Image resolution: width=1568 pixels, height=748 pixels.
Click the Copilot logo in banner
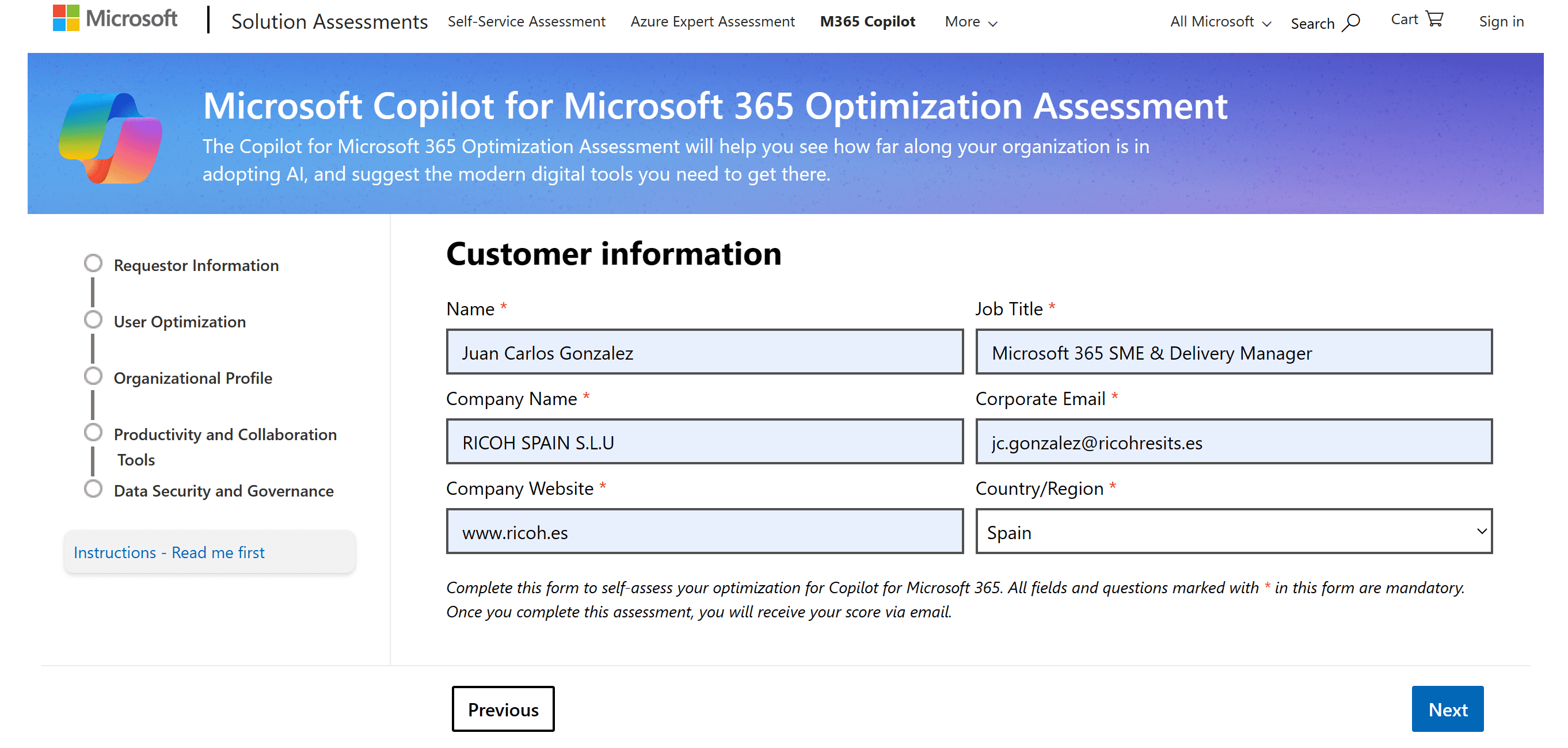pyautogui.click(x=110, y=139)
